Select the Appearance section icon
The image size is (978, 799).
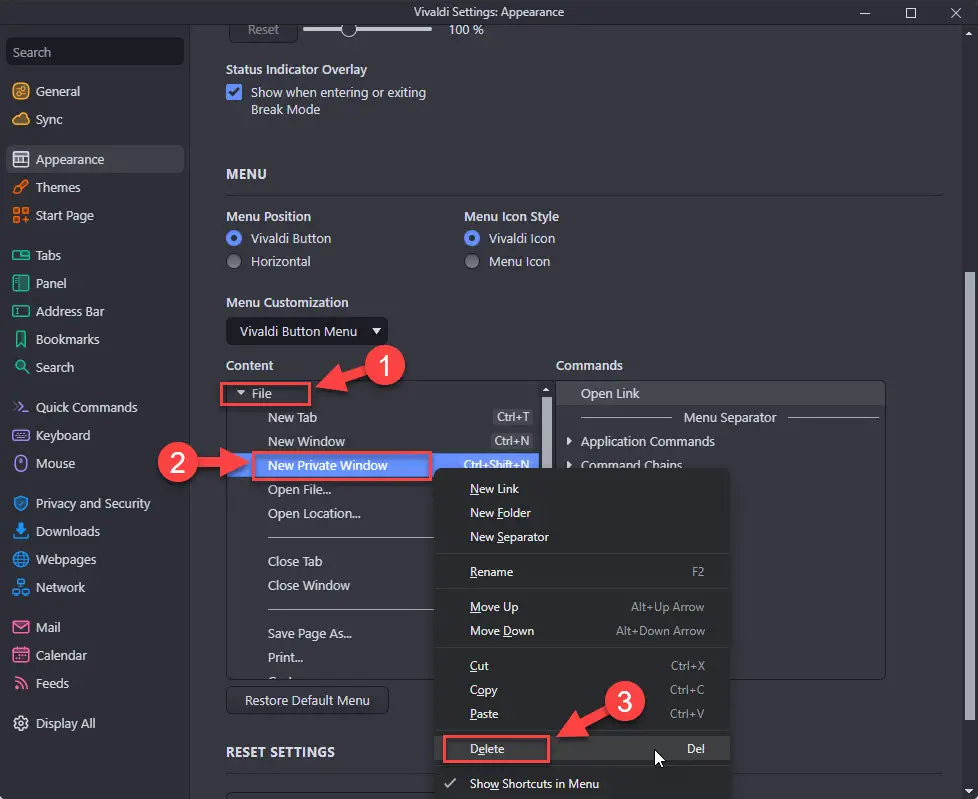click(x=21, y=159)
